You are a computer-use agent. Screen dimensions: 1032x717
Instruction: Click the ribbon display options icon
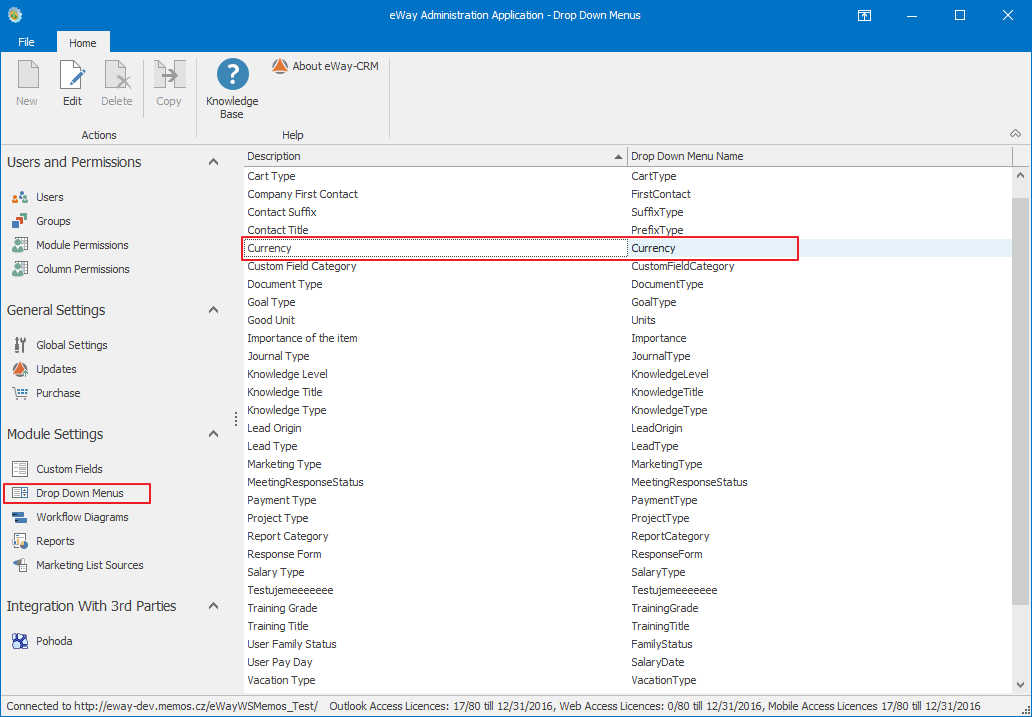click(864, 15)
